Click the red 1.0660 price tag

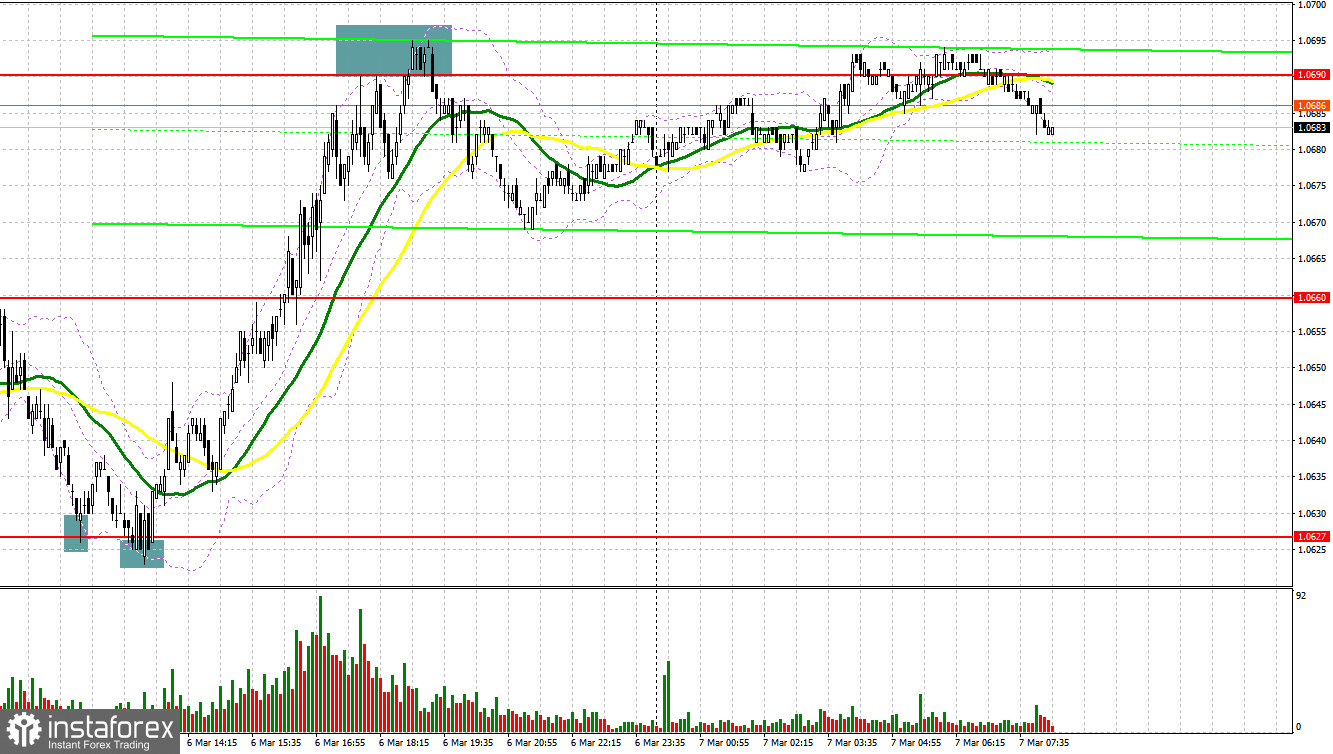pos(1310,297)
